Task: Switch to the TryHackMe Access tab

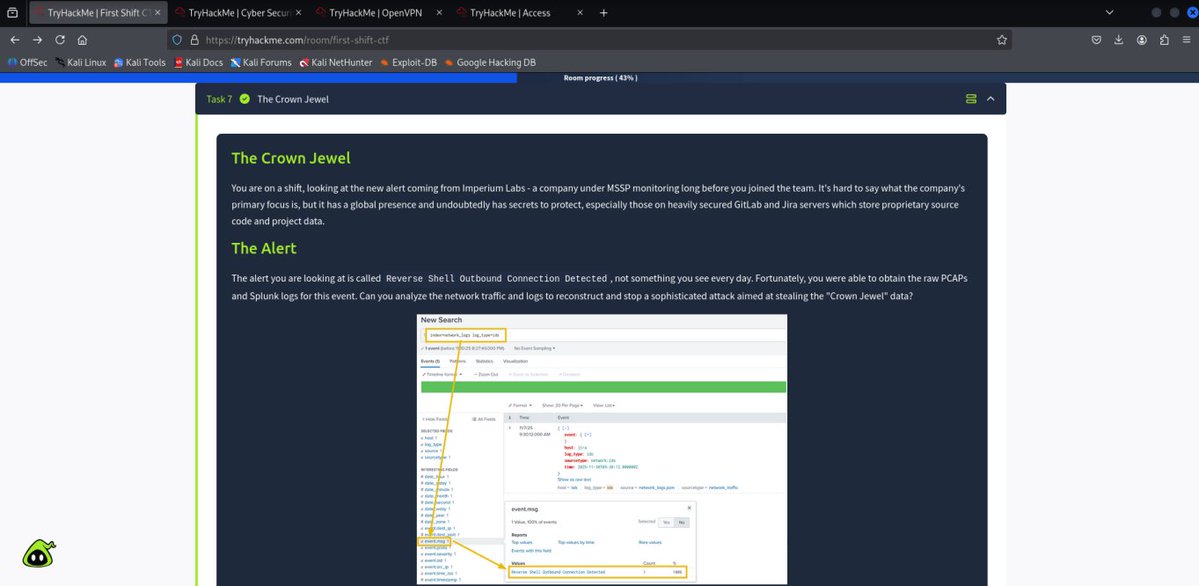Action: point(520,13)
